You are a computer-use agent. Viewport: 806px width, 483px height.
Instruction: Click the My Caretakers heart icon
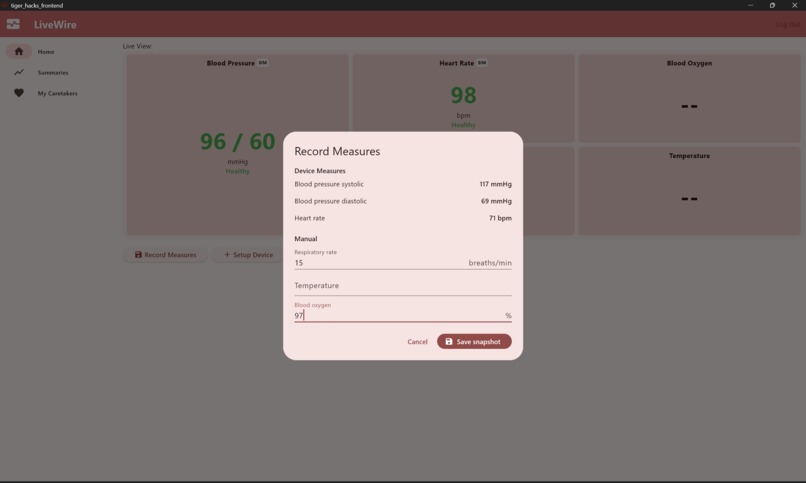click(19, 93)
